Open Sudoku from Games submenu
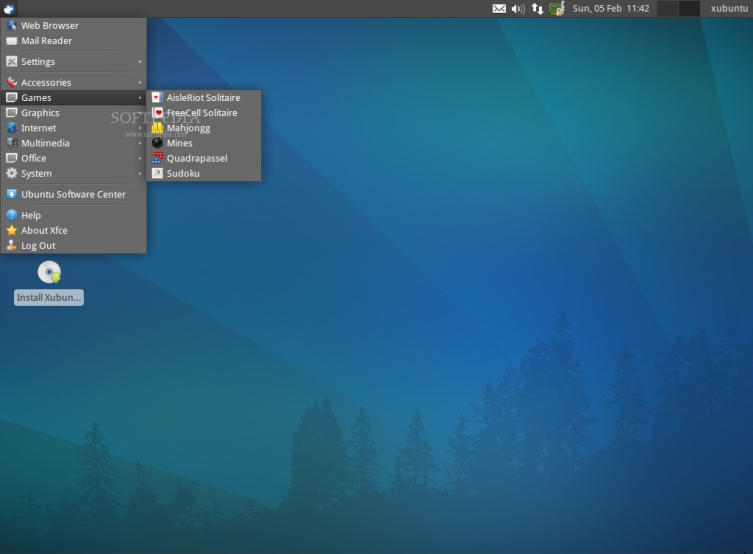 point(204,173)
